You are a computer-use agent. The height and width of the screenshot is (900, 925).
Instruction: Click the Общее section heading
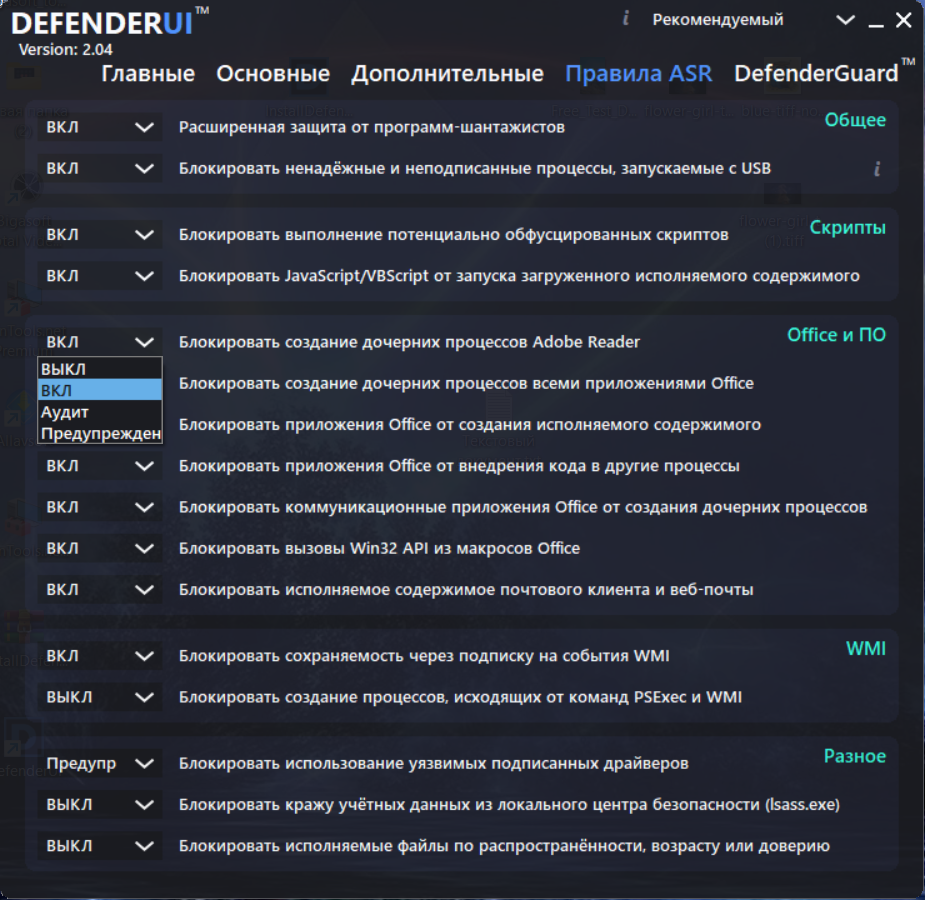tap(855, 120)
